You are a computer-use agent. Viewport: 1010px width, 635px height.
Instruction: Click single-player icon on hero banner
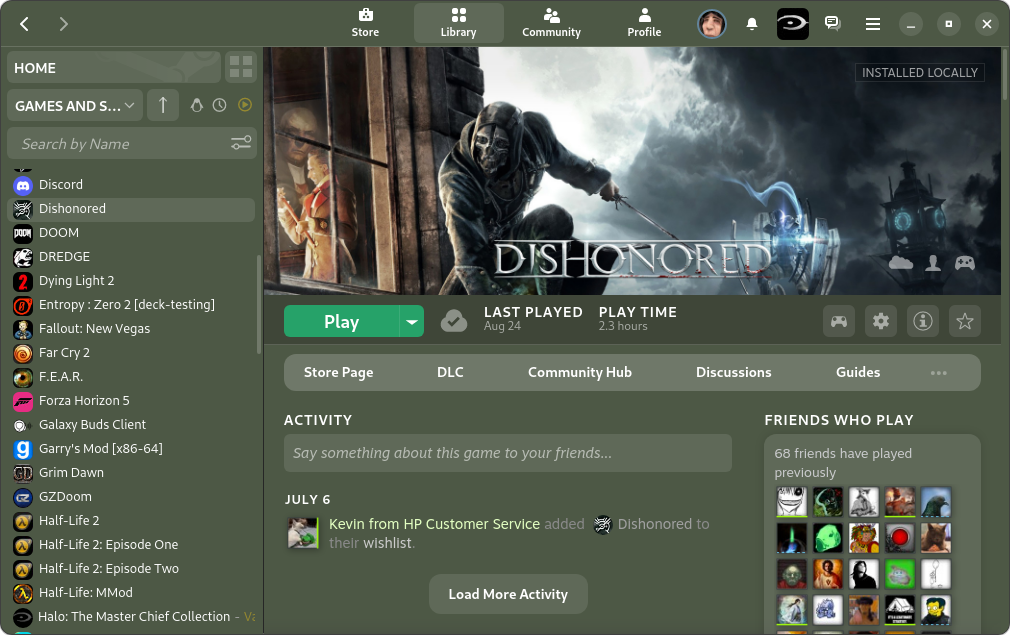(x=933, y=263)
